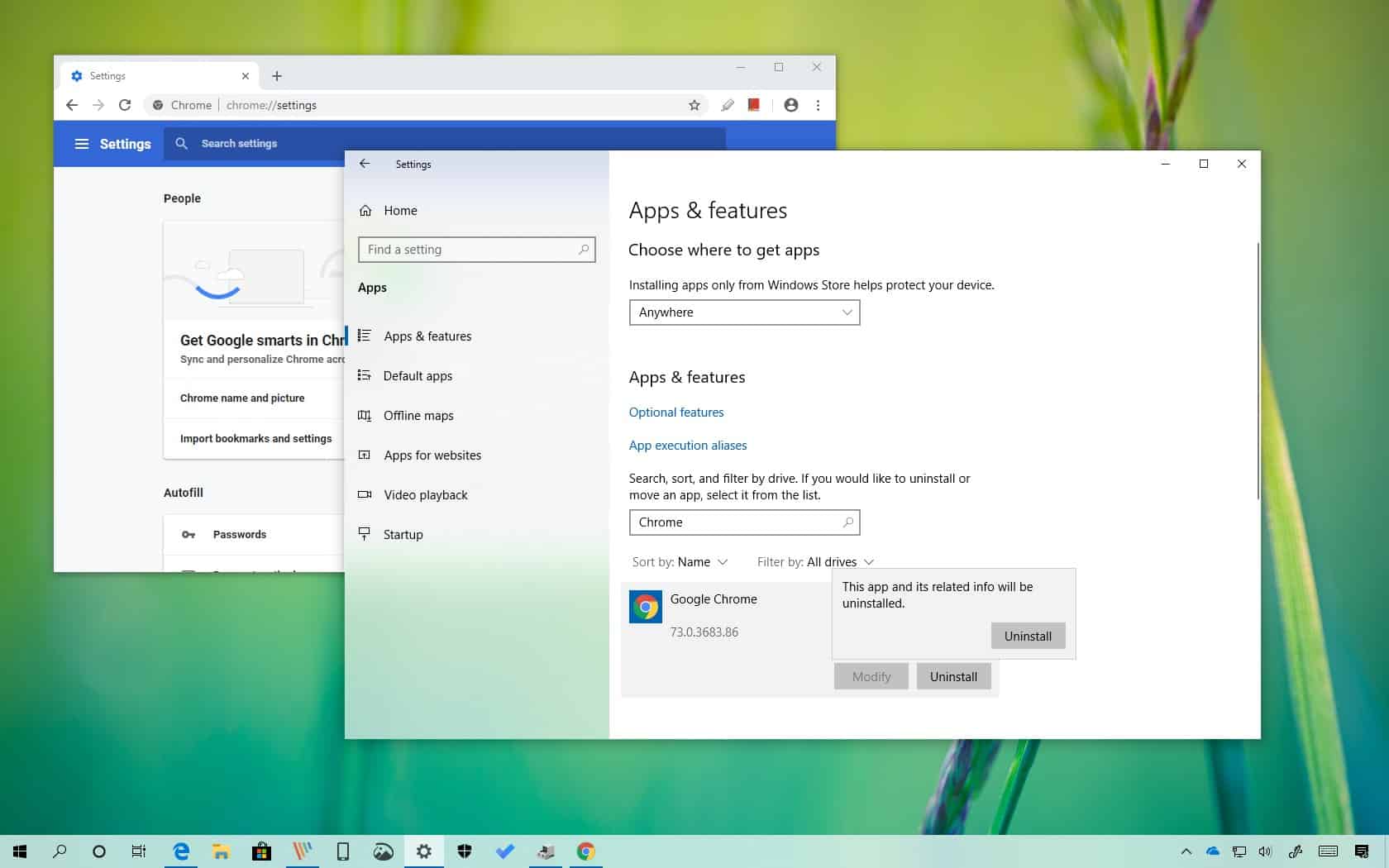
Task: Open the Chrome profile avatar
Action: pyautogui.click(x=791, y=105)
